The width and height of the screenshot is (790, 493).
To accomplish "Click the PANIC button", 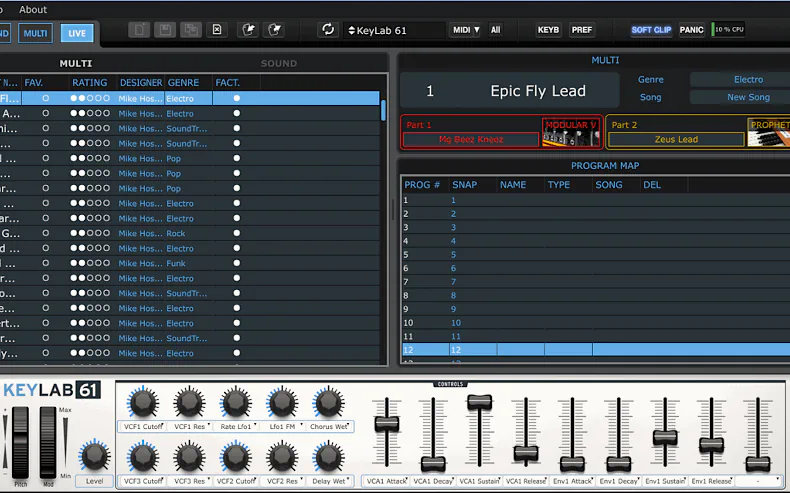I will 691,30.
